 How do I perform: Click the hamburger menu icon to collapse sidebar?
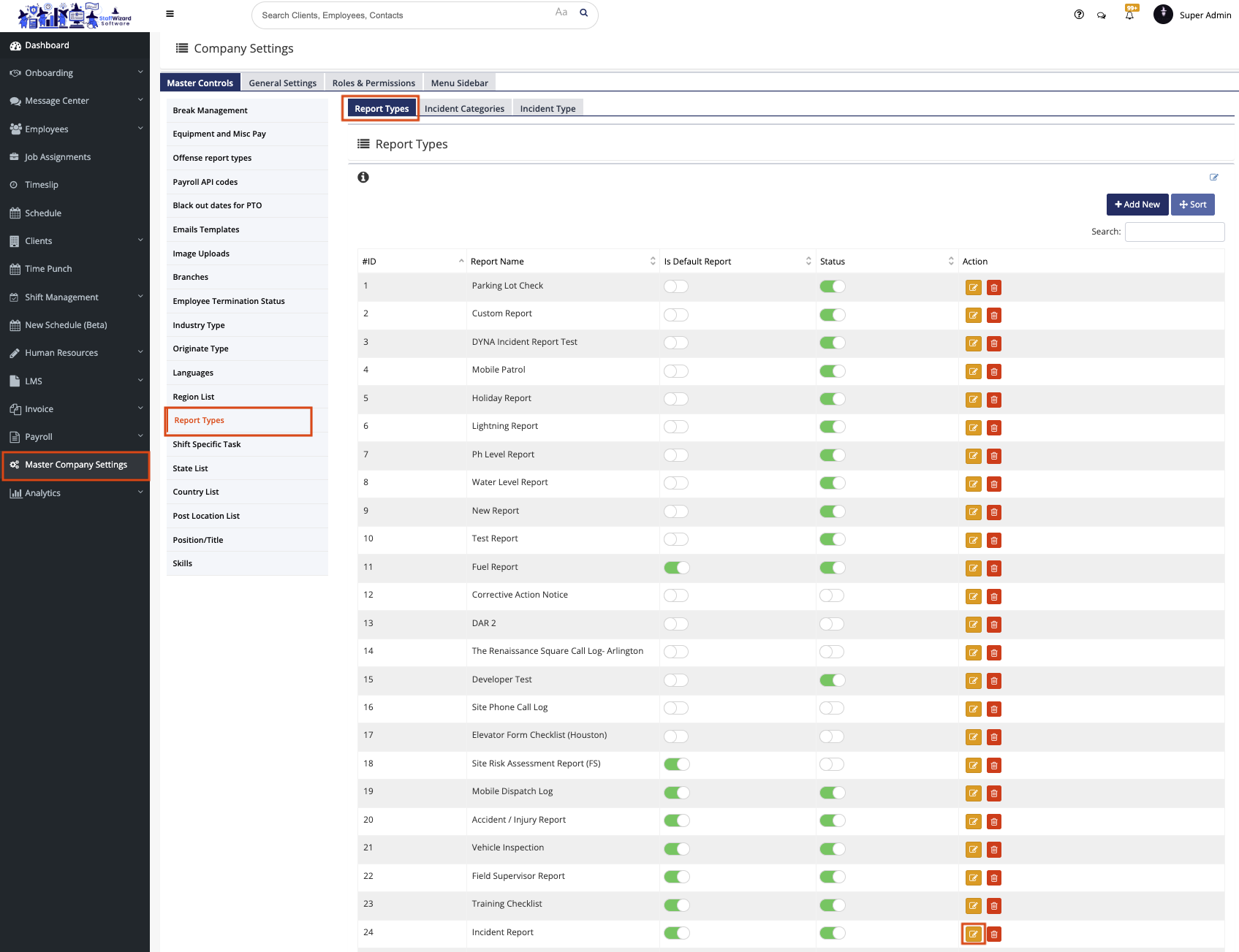[170, 14]
